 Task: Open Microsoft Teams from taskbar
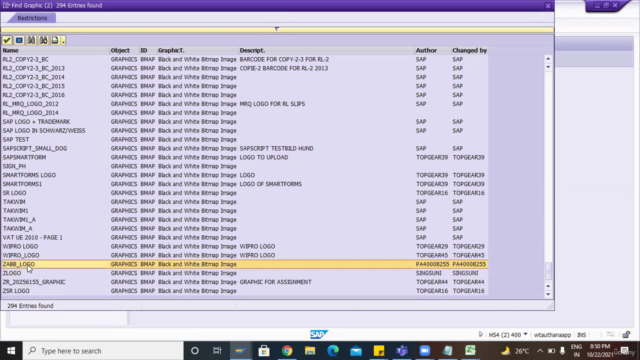(x=402, y=351)
